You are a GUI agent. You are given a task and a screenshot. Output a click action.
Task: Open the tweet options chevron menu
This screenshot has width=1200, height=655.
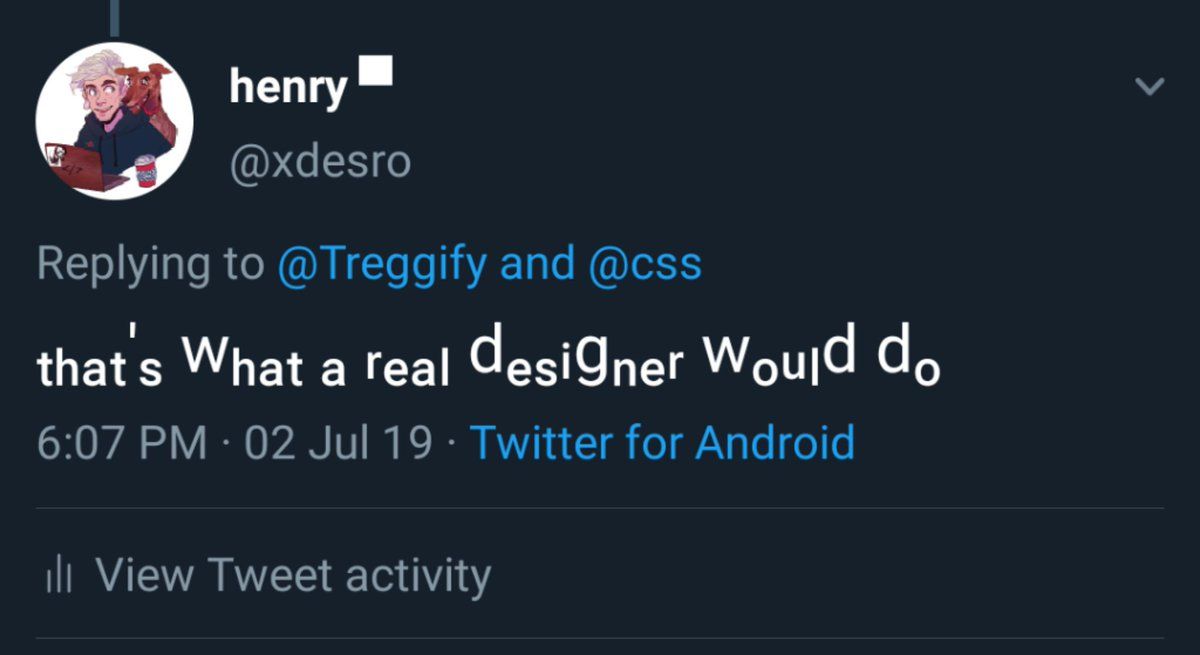point(1150,87)
